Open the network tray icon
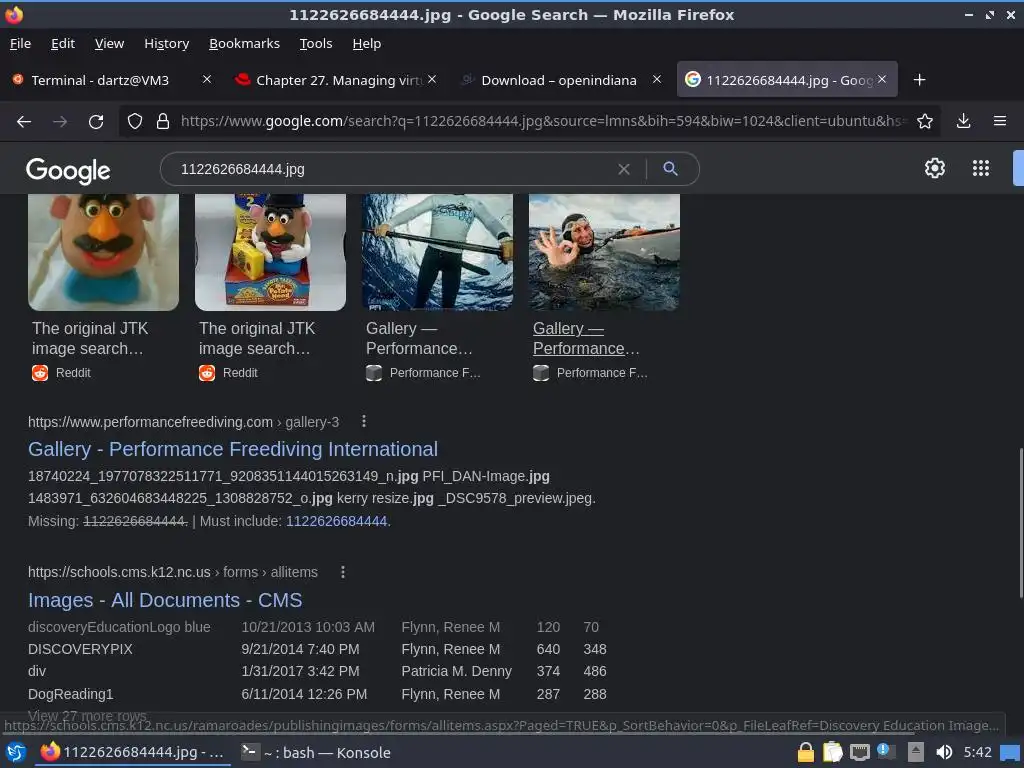Image resolution: width=1024 pixels, height=768 pixels. 859,752
